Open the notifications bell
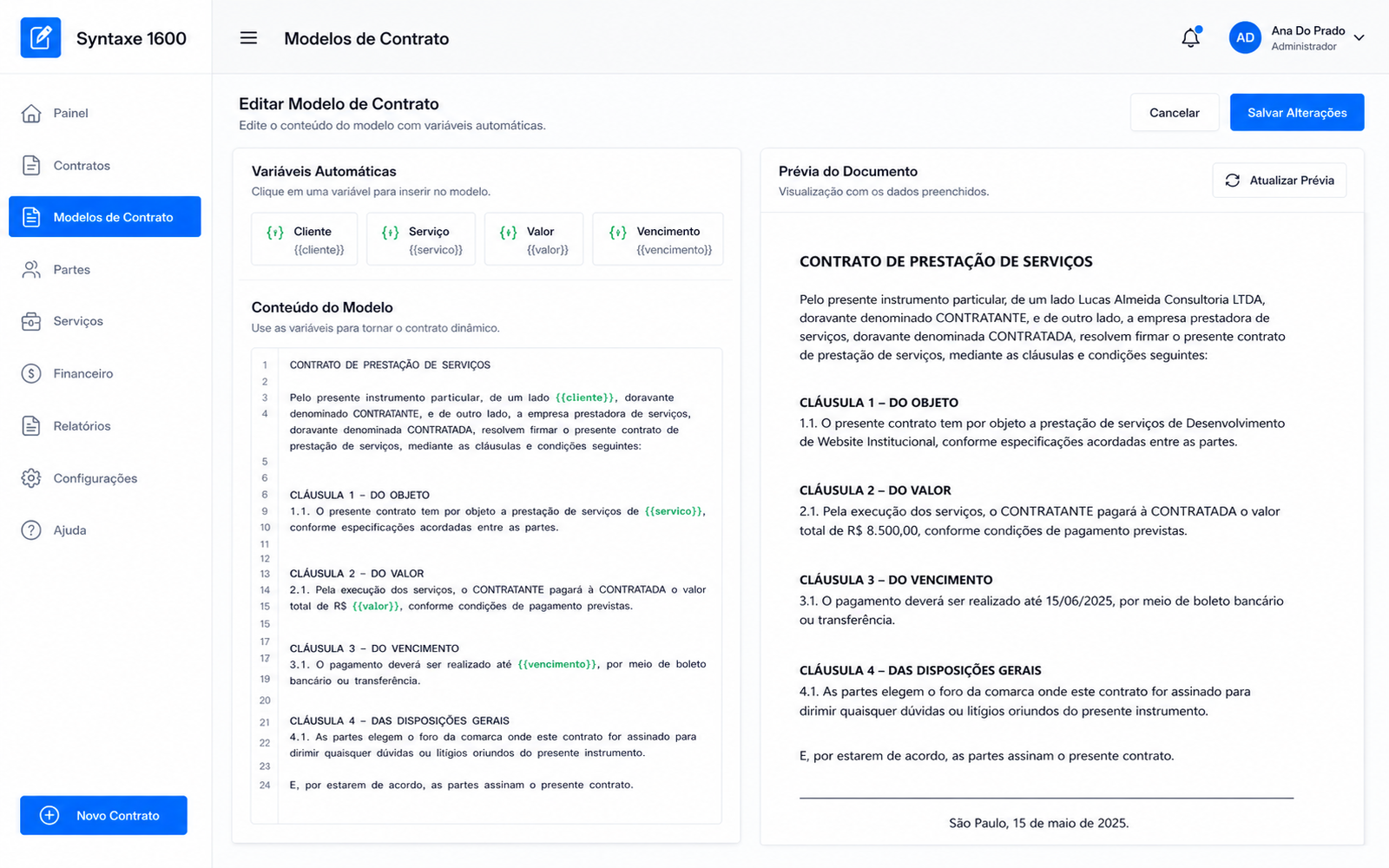Image resolution: width=1389 pixels, height=868 pixels. coord(1190,37)
